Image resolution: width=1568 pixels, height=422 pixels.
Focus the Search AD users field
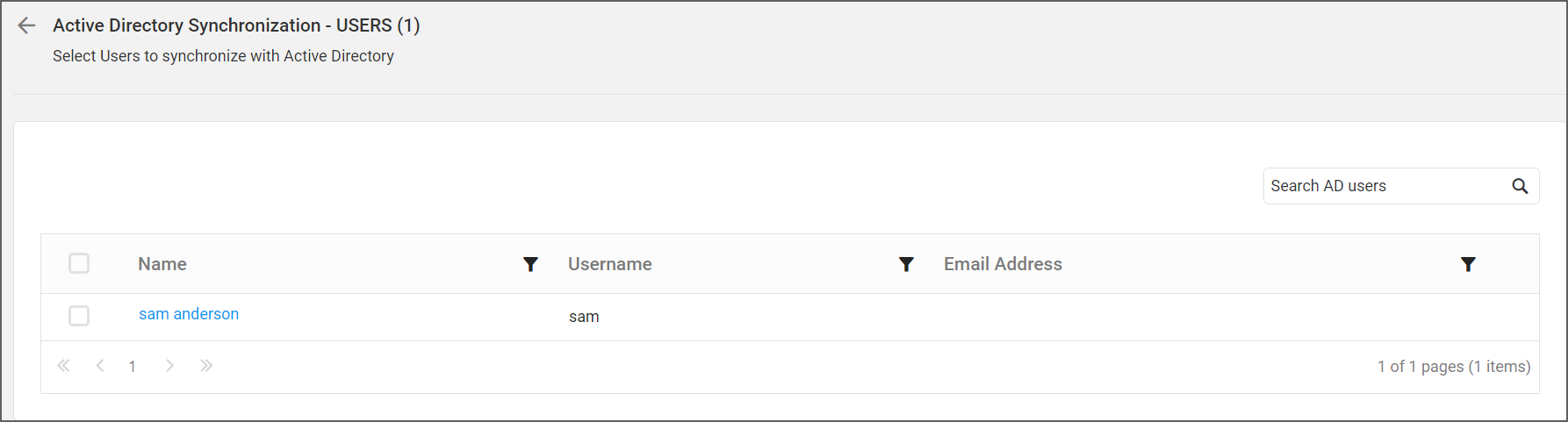[1387, 186]
